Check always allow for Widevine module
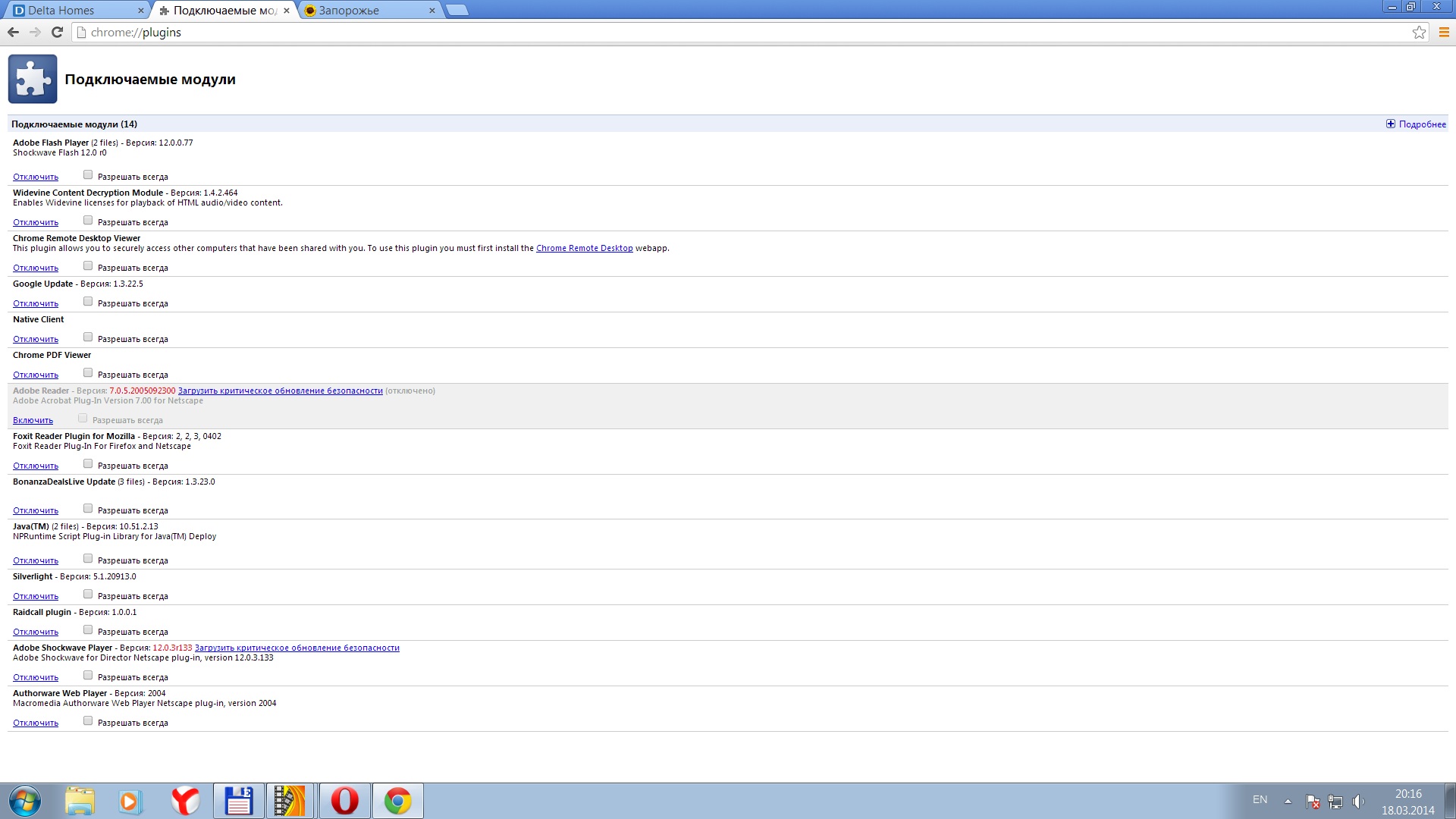Image resolution: width=1456 pixels, height=819 pixels. coord(88,221)
